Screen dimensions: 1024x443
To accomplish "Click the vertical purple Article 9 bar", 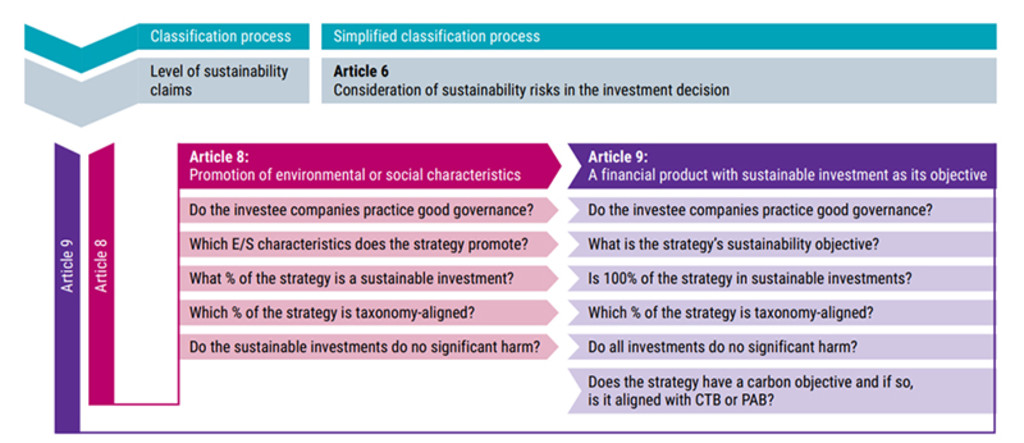I will click(x=67, y=287).
